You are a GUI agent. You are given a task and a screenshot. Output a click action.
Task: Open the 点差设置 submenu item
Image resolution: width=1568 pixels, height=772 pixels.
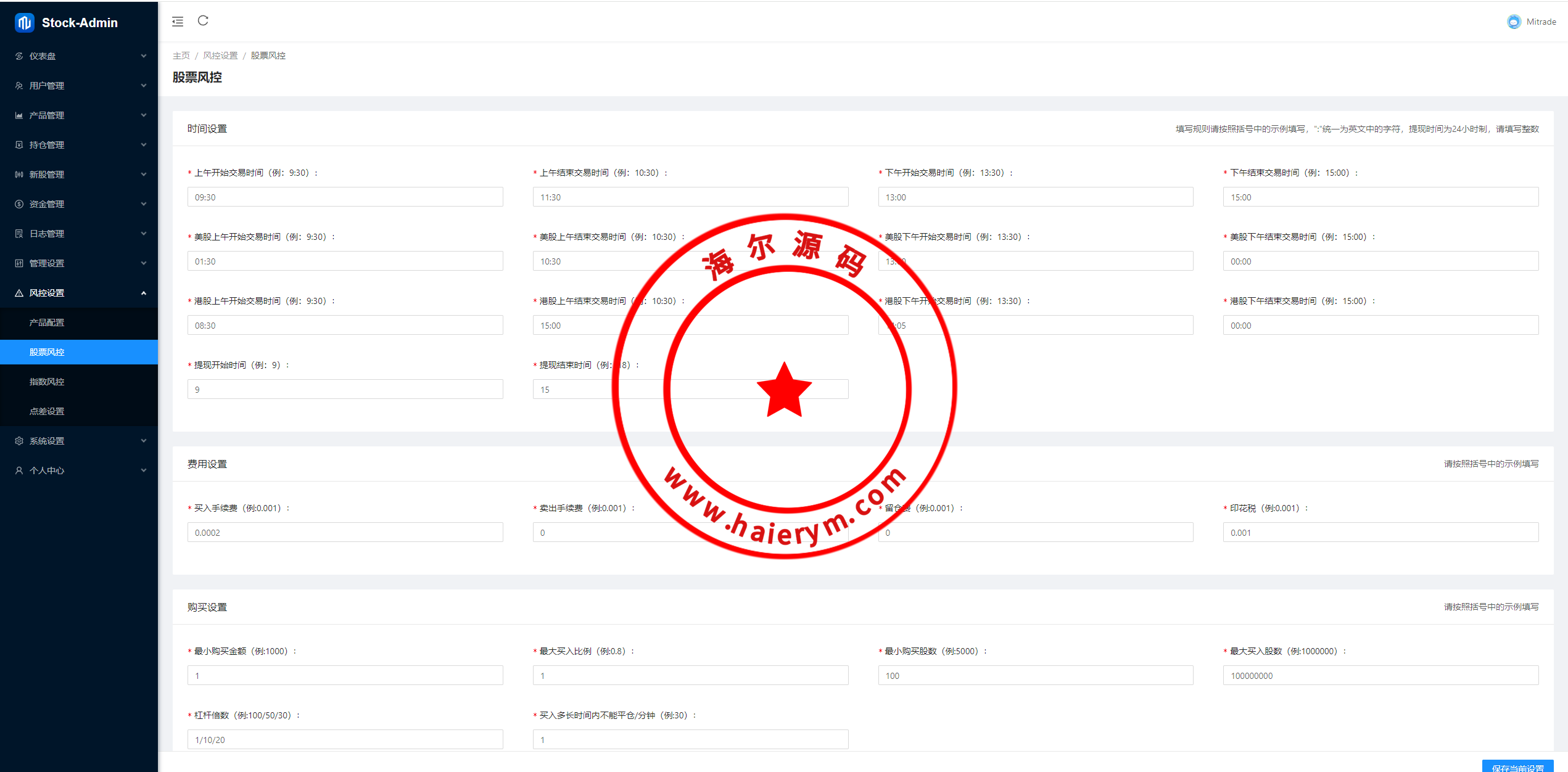[x=47, y=411]
